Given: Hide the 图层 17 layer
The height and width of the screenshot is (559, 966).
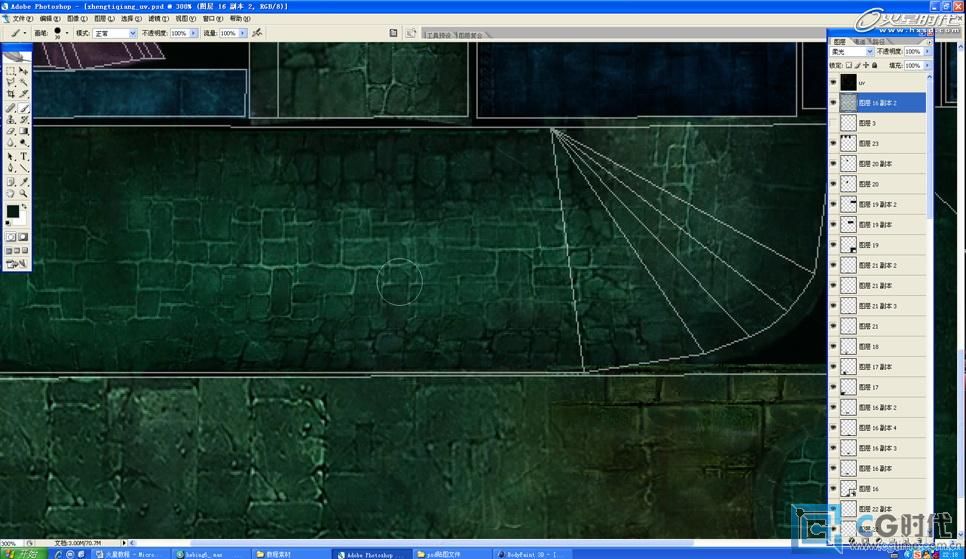Looking at the screenshot, I should tap(834, 388).
